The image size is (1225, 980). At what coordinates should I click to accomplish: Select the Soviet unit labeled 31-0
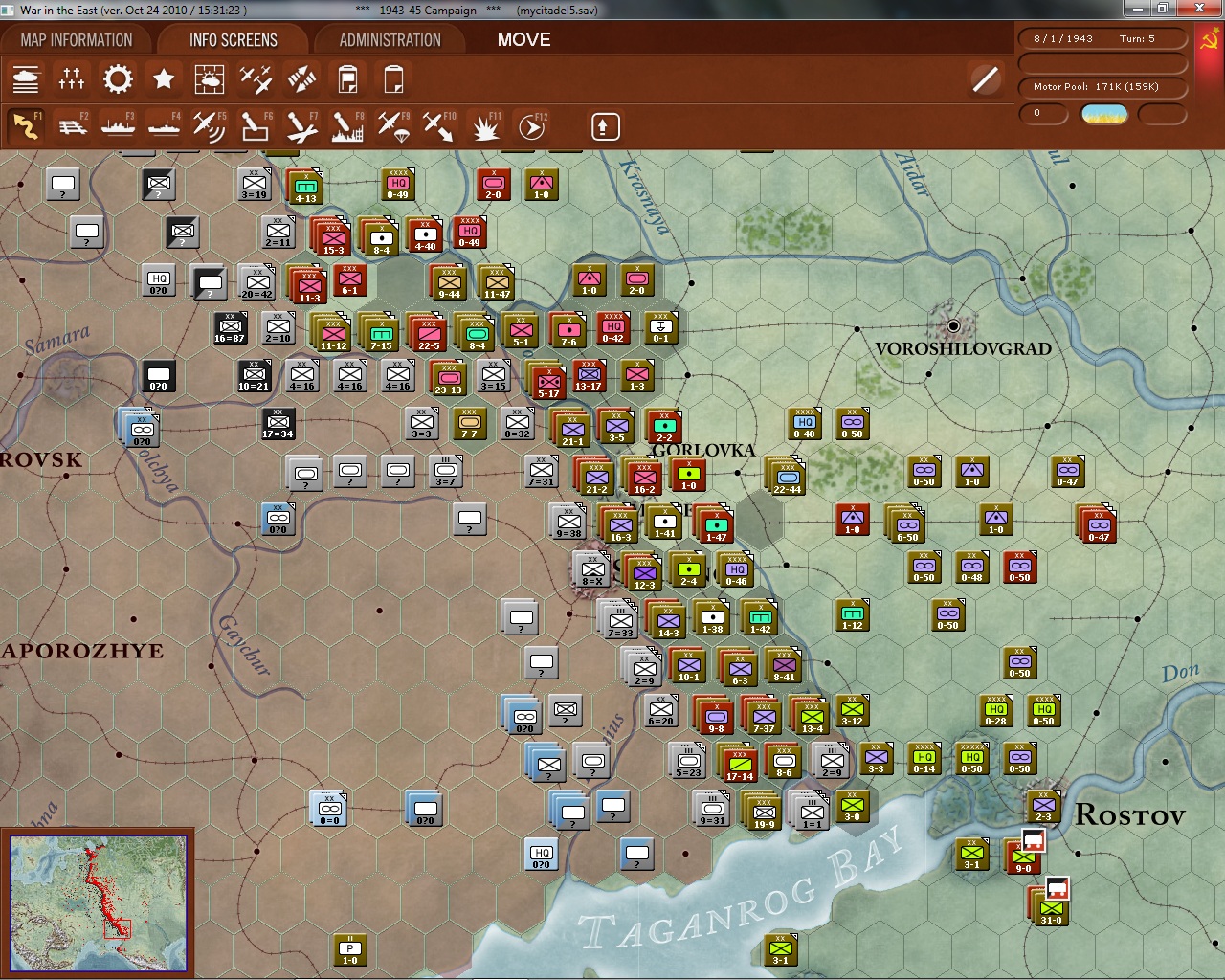1050,908
